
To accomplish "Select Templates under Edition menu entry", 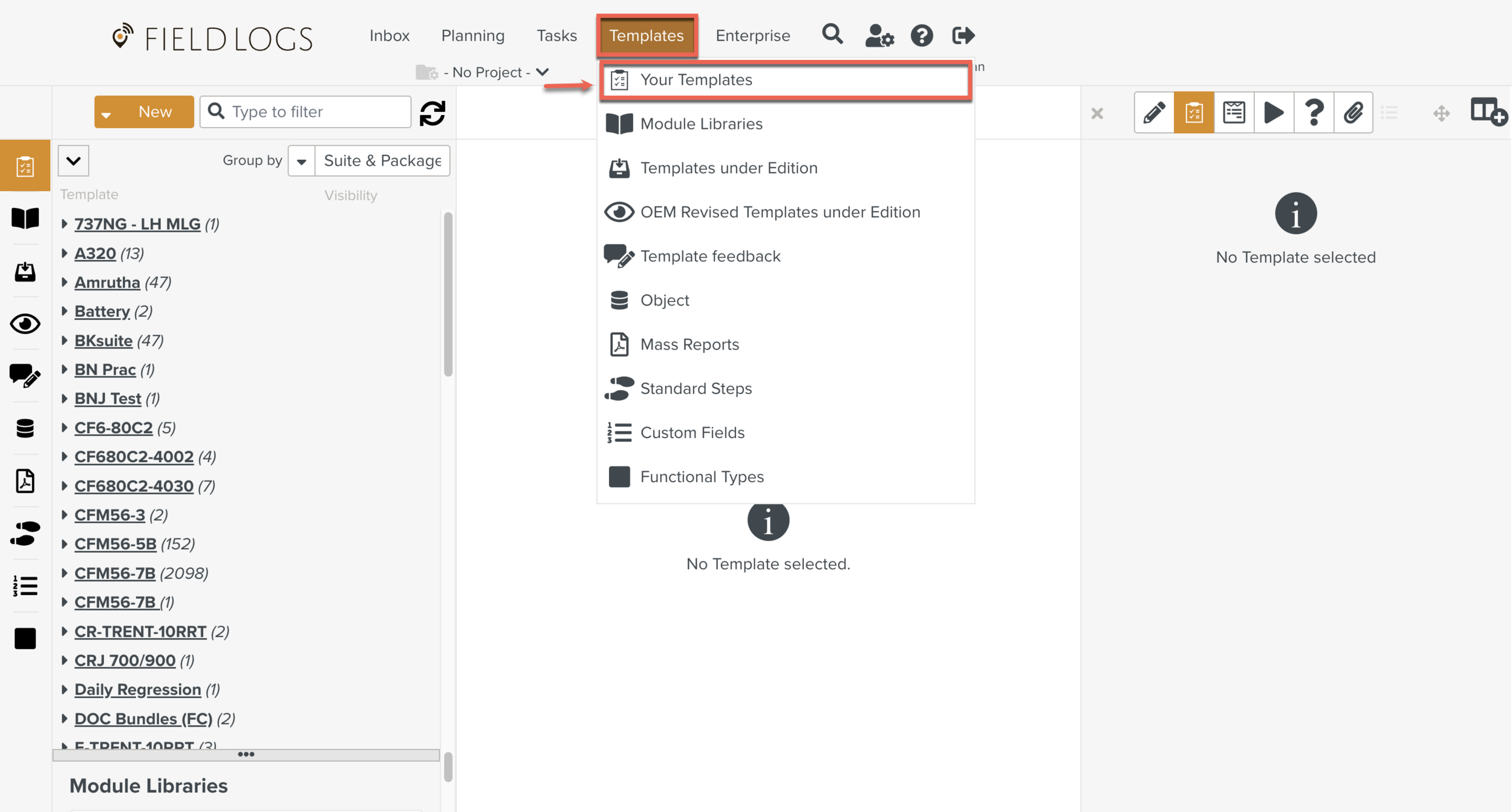I will 786,168.
